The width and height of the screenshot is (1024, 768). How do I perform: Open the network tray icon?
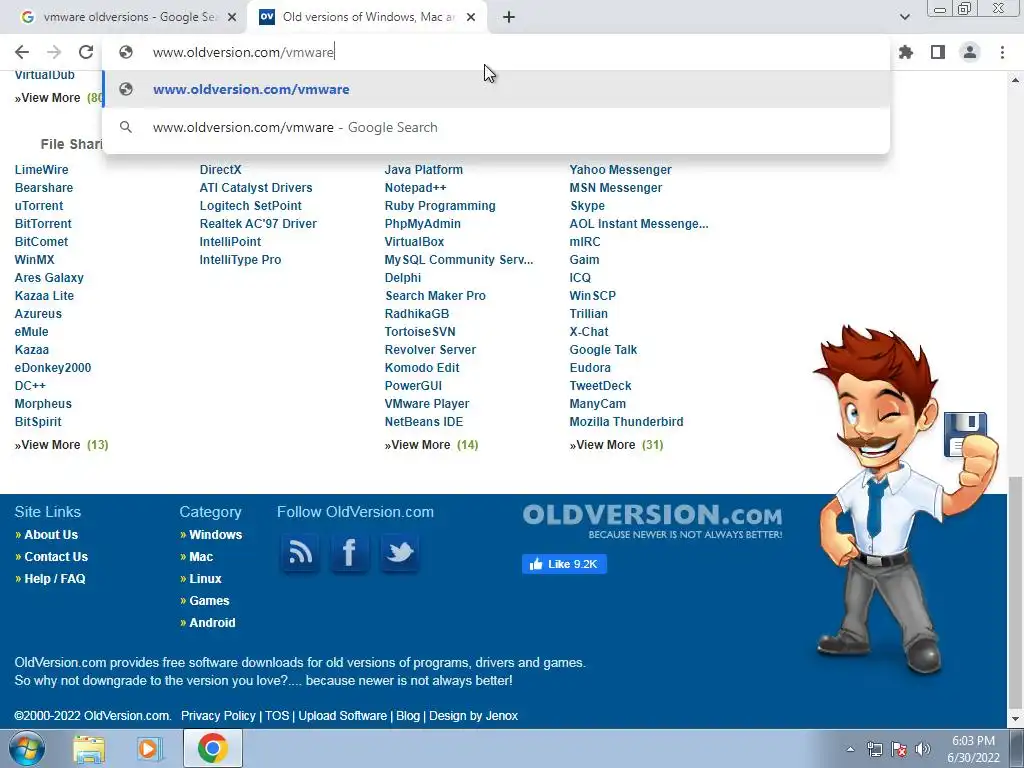874,749
